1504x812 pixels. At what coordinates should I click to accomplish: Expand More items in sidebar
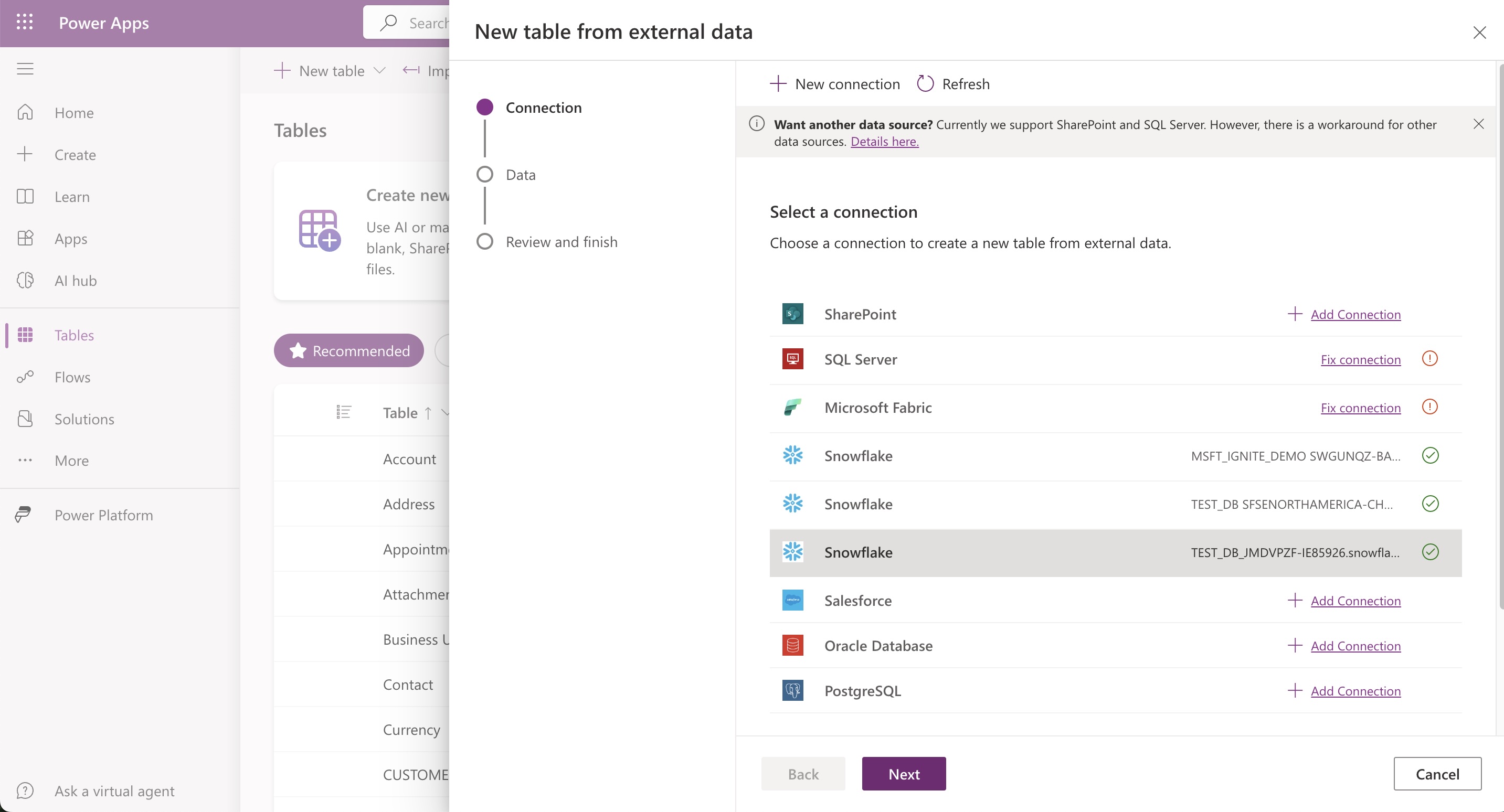coord(71,461)
